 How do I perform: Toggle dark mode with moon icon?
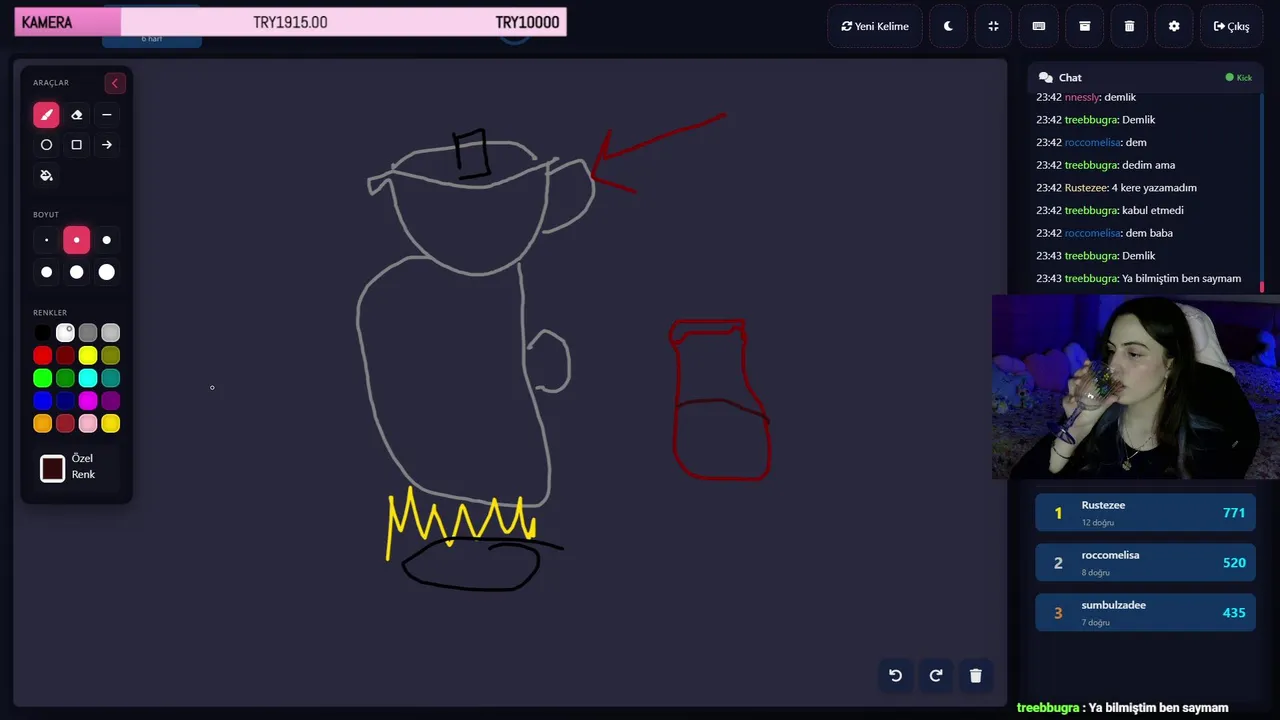click(x=948, y=26)
